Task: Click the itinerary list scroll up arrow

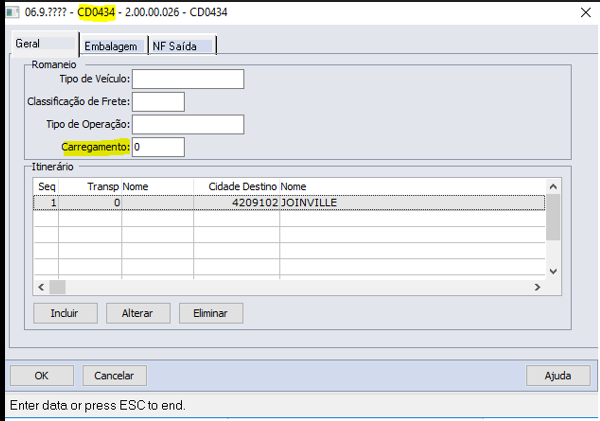Action: pyautogui.click(x=553, y=187)
